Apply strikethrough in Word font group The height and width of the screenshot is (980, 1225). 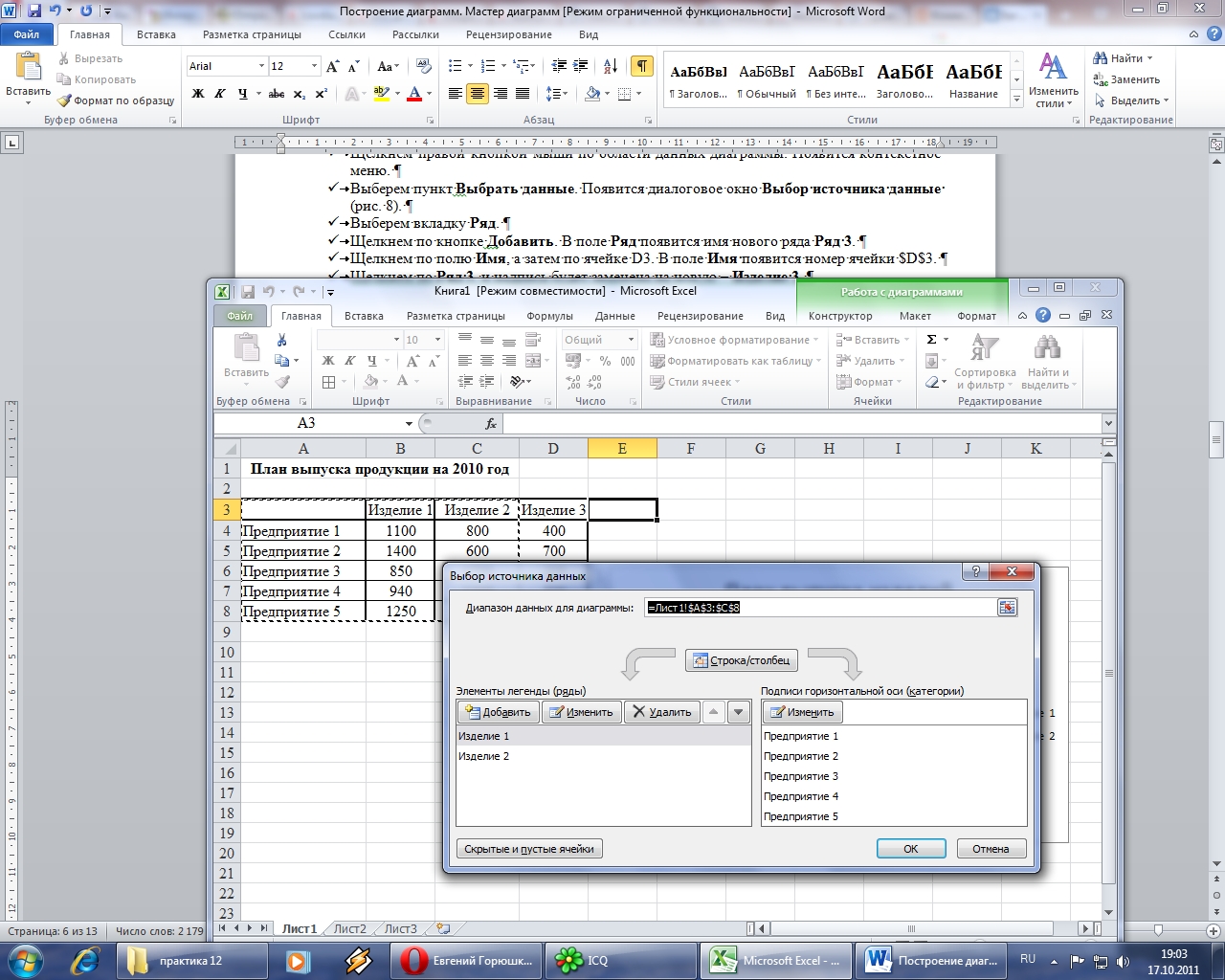(x=277, y=94)
